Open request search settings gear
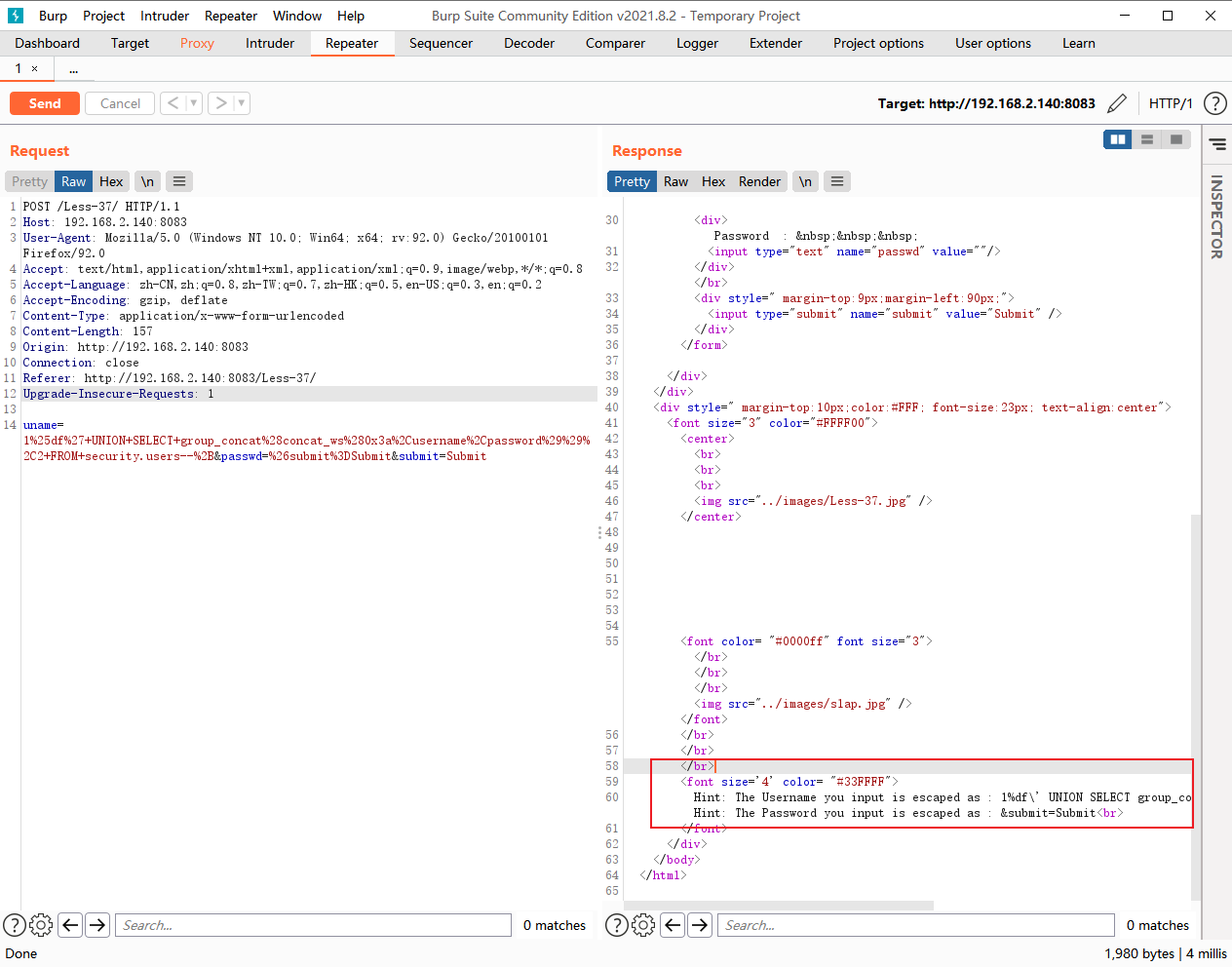The height and width of the screenshot is (967, 1232). [x=41, y=925]
